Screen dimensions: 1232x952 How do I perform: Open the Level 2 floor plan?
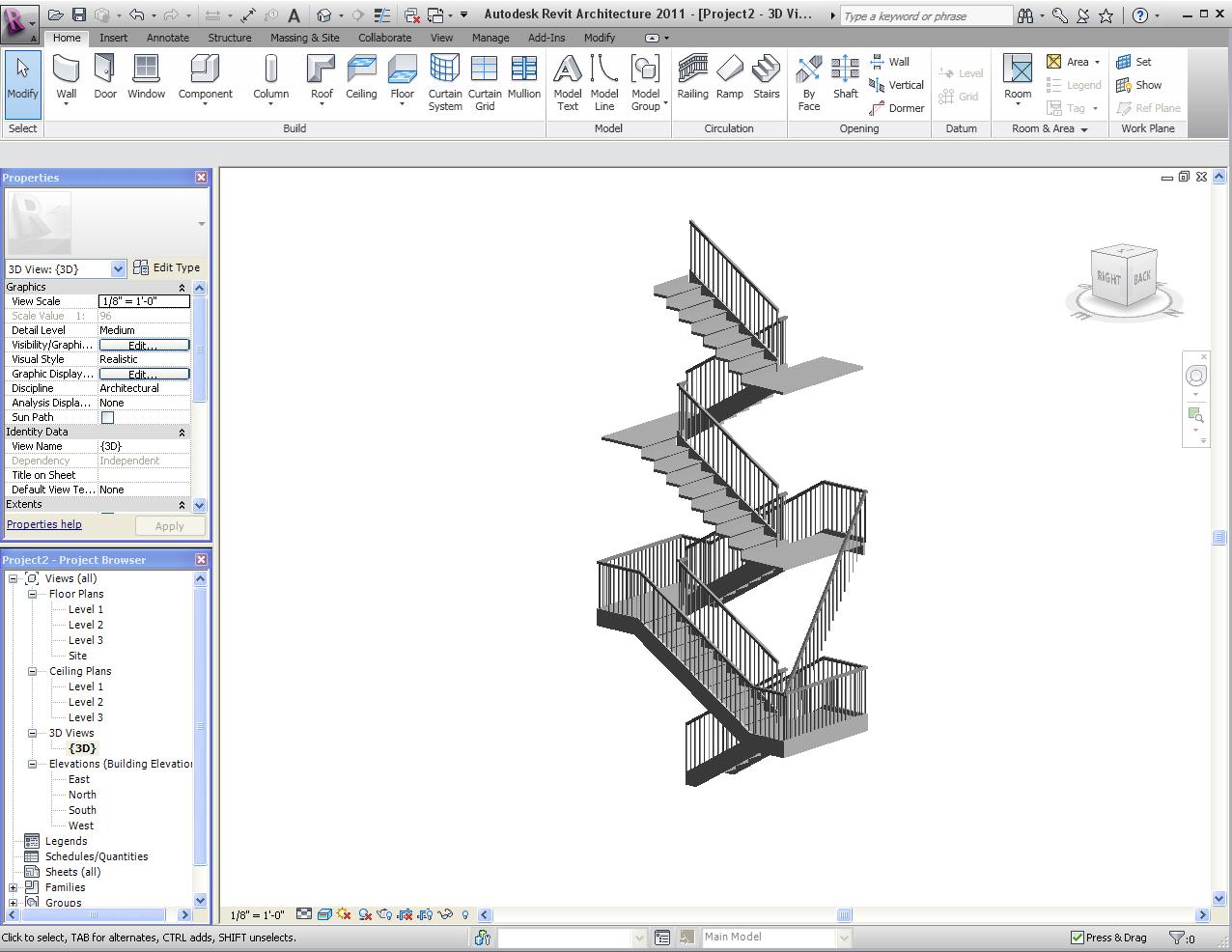(x=86, y=625)
